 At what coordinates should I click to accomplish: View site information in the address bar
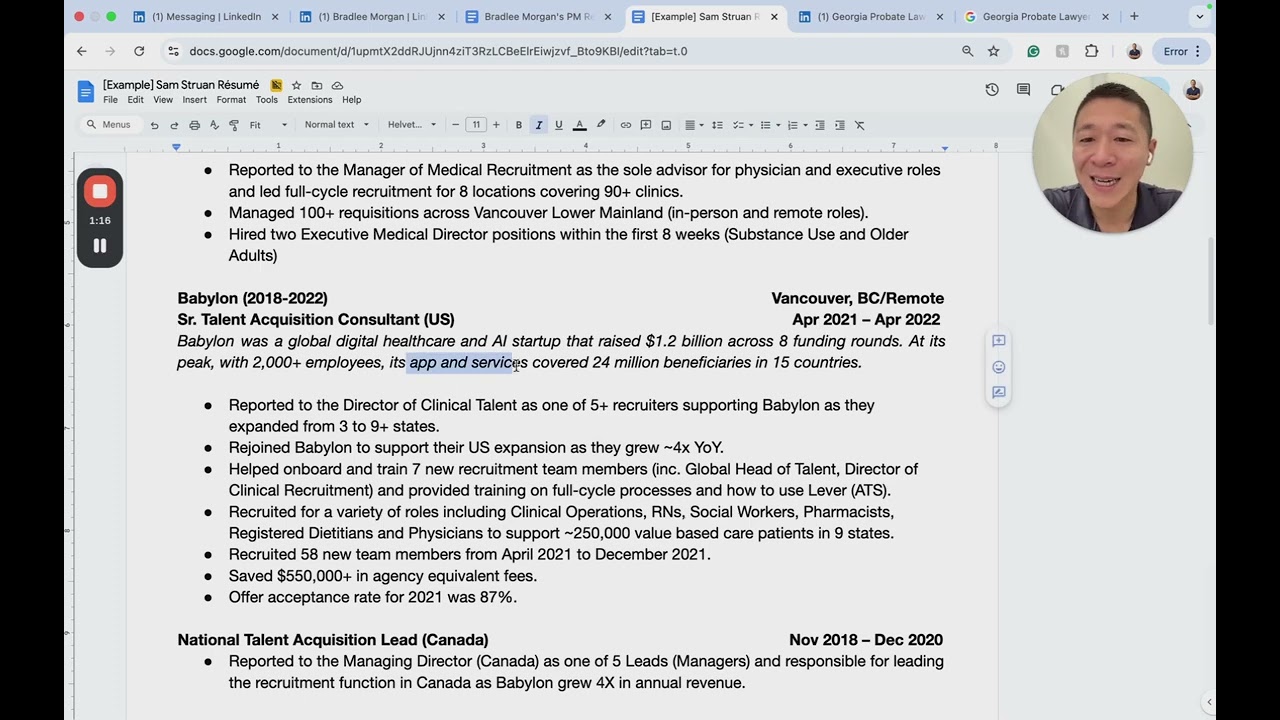[173, 51]
